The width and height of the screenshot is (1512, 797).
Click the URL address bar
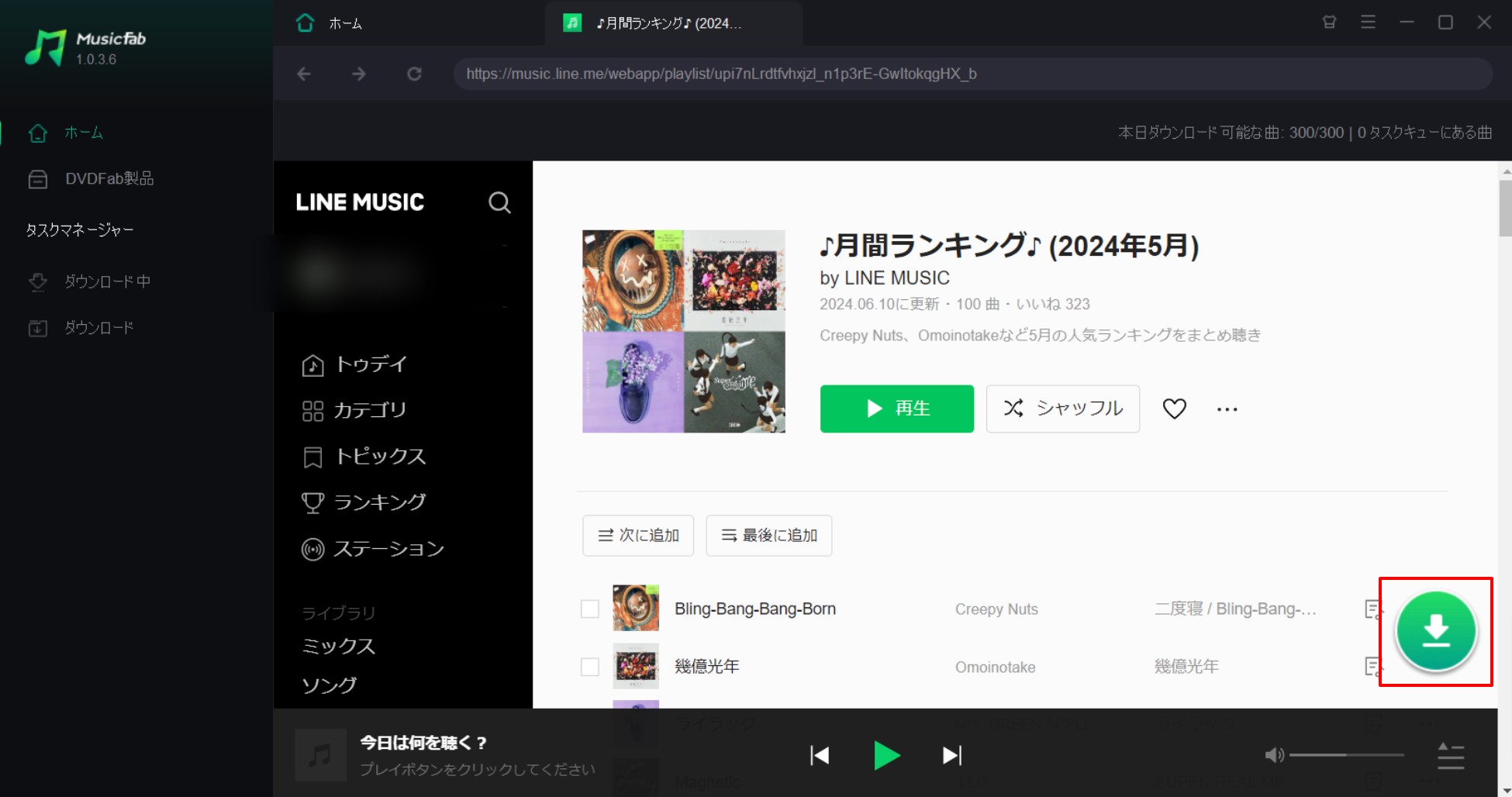click(973, 74)
